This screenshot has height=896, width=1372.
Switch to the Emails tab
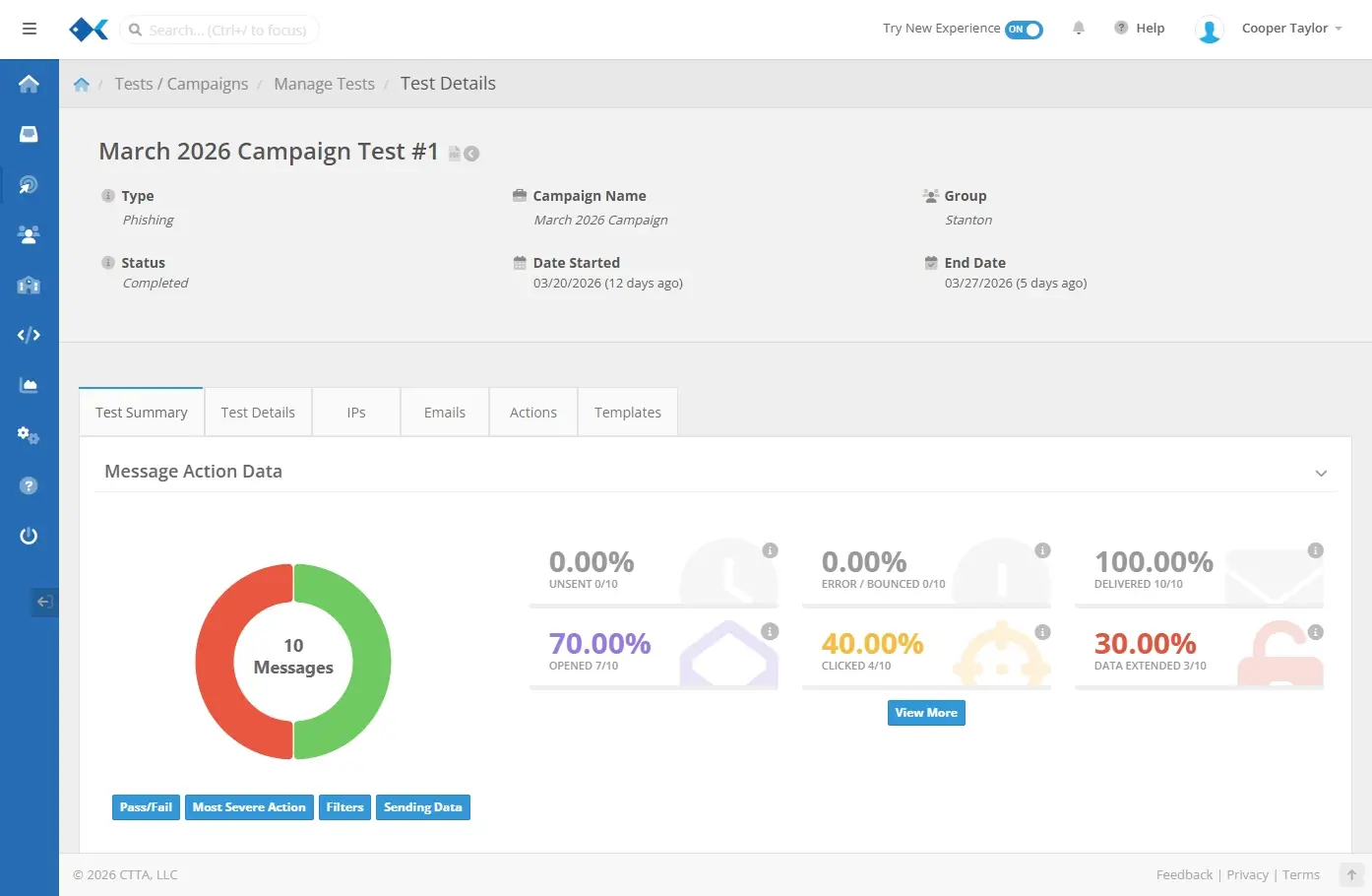pyautogui.click(x=444, y=413)
